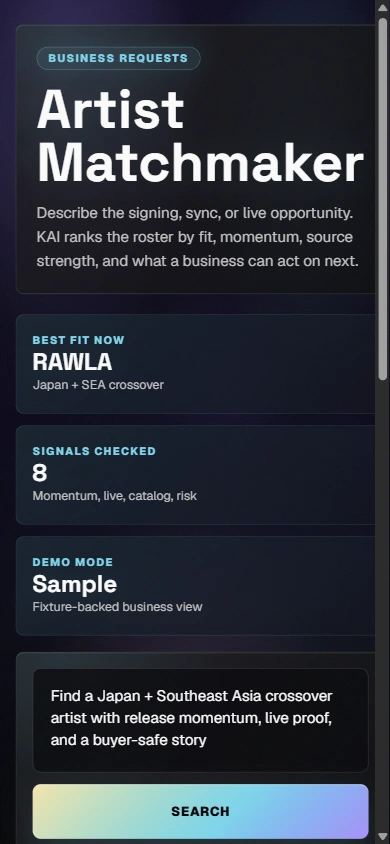Click the signals count number 8
390x844 pixels.
40,473
